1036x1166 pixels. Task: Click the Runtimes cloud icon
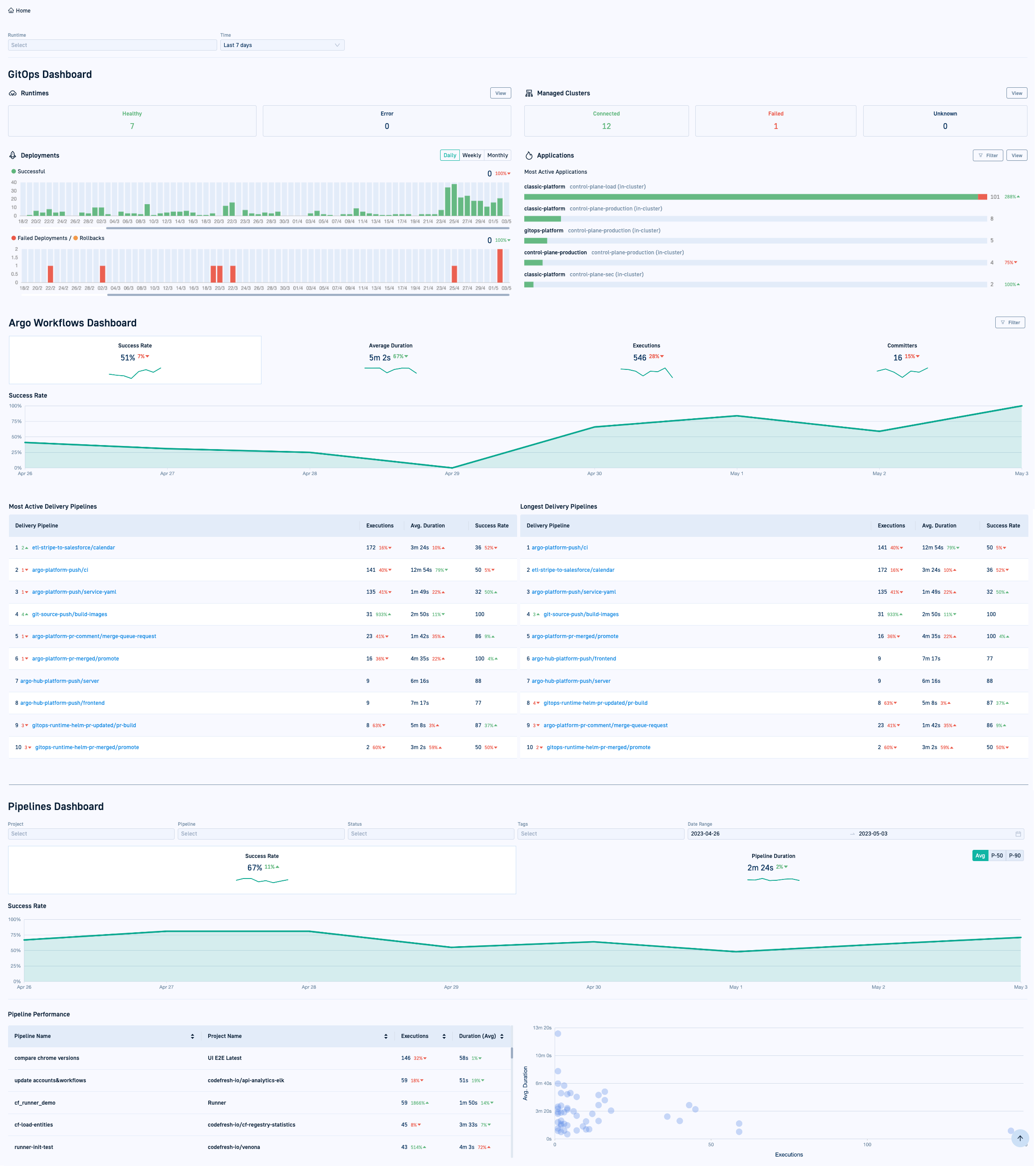[x=13, y=93]
